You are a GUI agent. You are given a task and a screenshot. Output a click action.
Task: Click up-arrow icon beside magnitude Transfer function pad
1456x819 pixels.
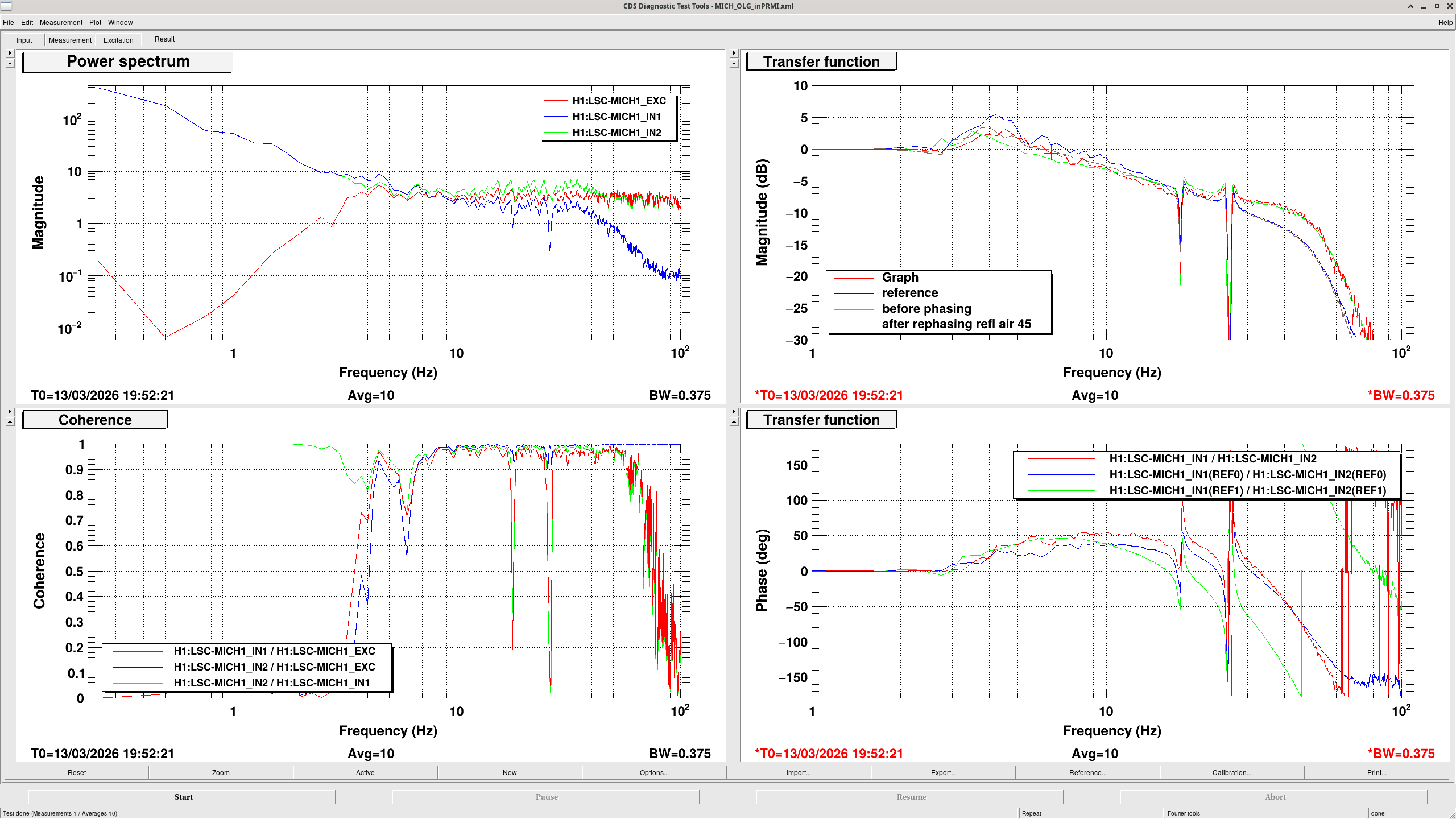click(734, 63)
